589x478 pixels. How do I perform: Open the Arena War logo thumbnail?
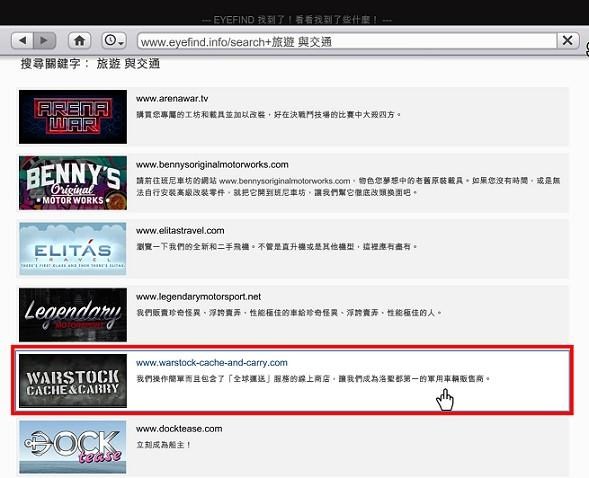(73, 117)
